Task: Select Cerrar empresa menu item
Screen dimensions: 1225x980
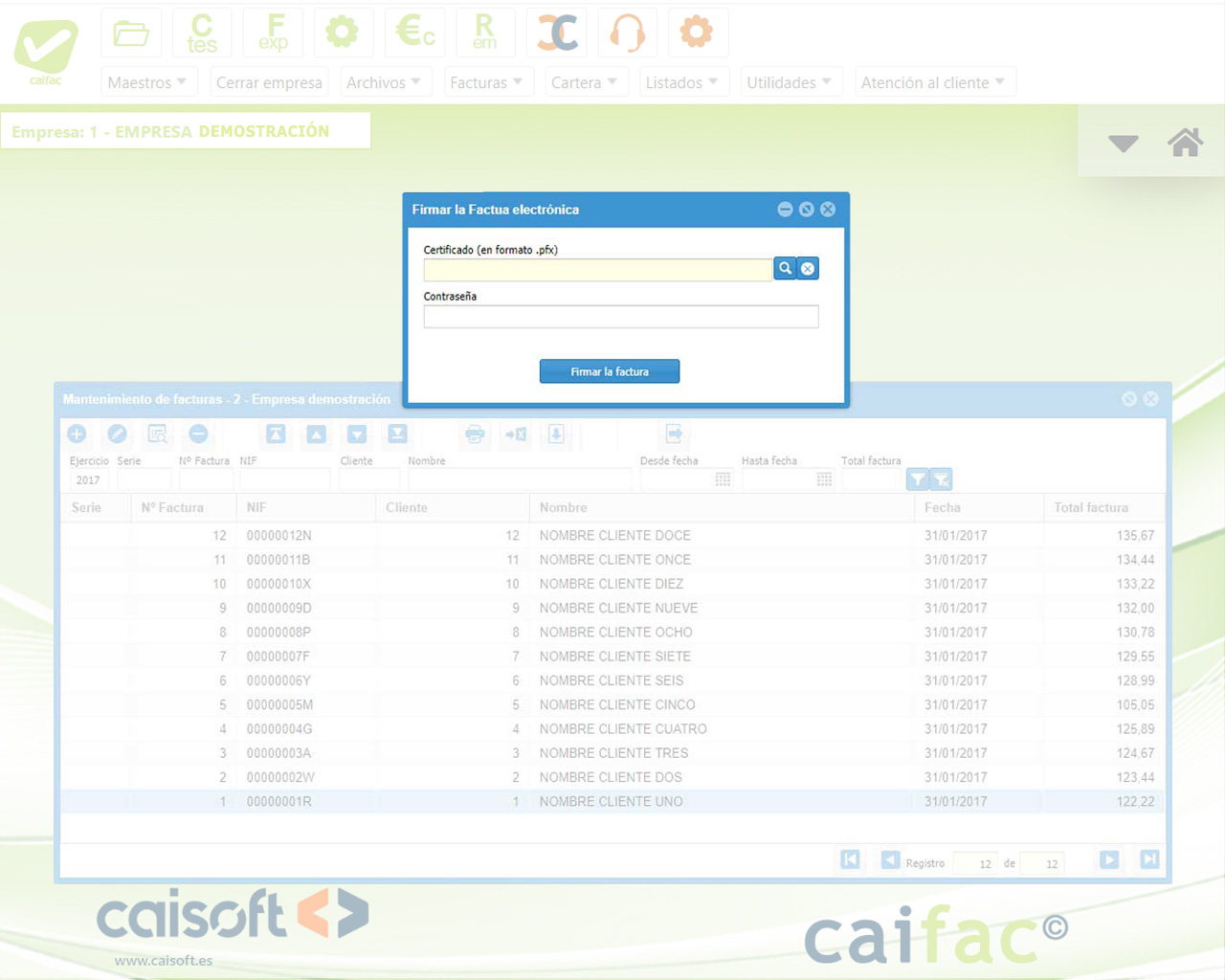Action: (x=269, y=82)
